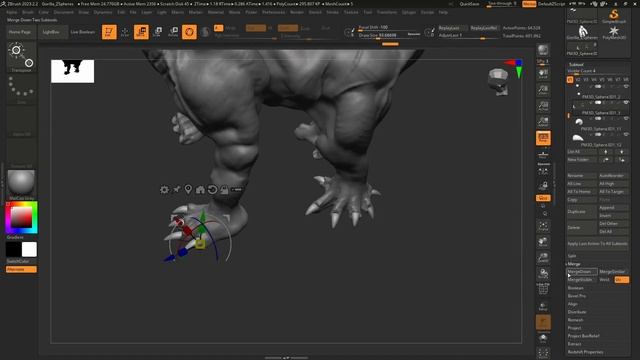Toggle the orange Perspective button on right shelf

coord(543,138)
